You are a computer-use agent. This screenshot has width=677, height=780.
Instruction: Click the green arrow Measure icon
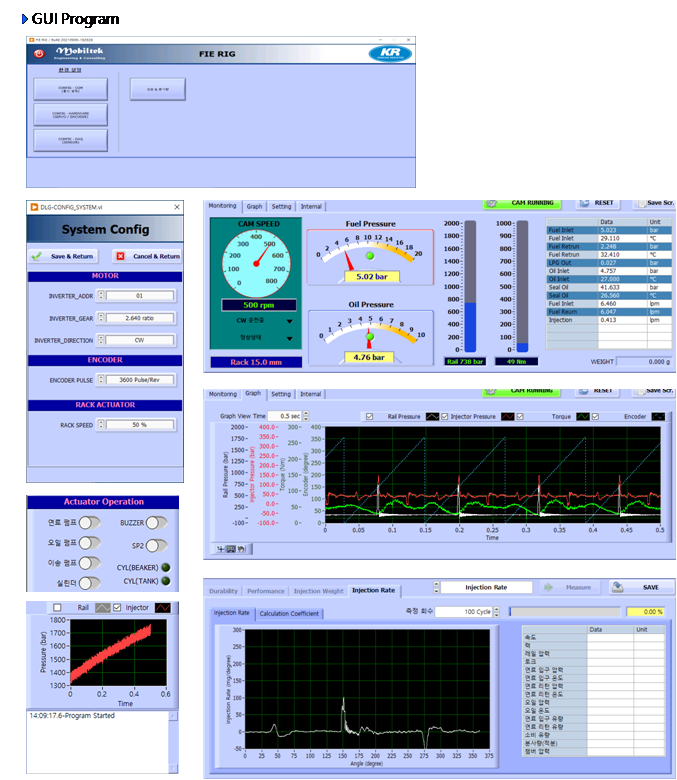548,587
